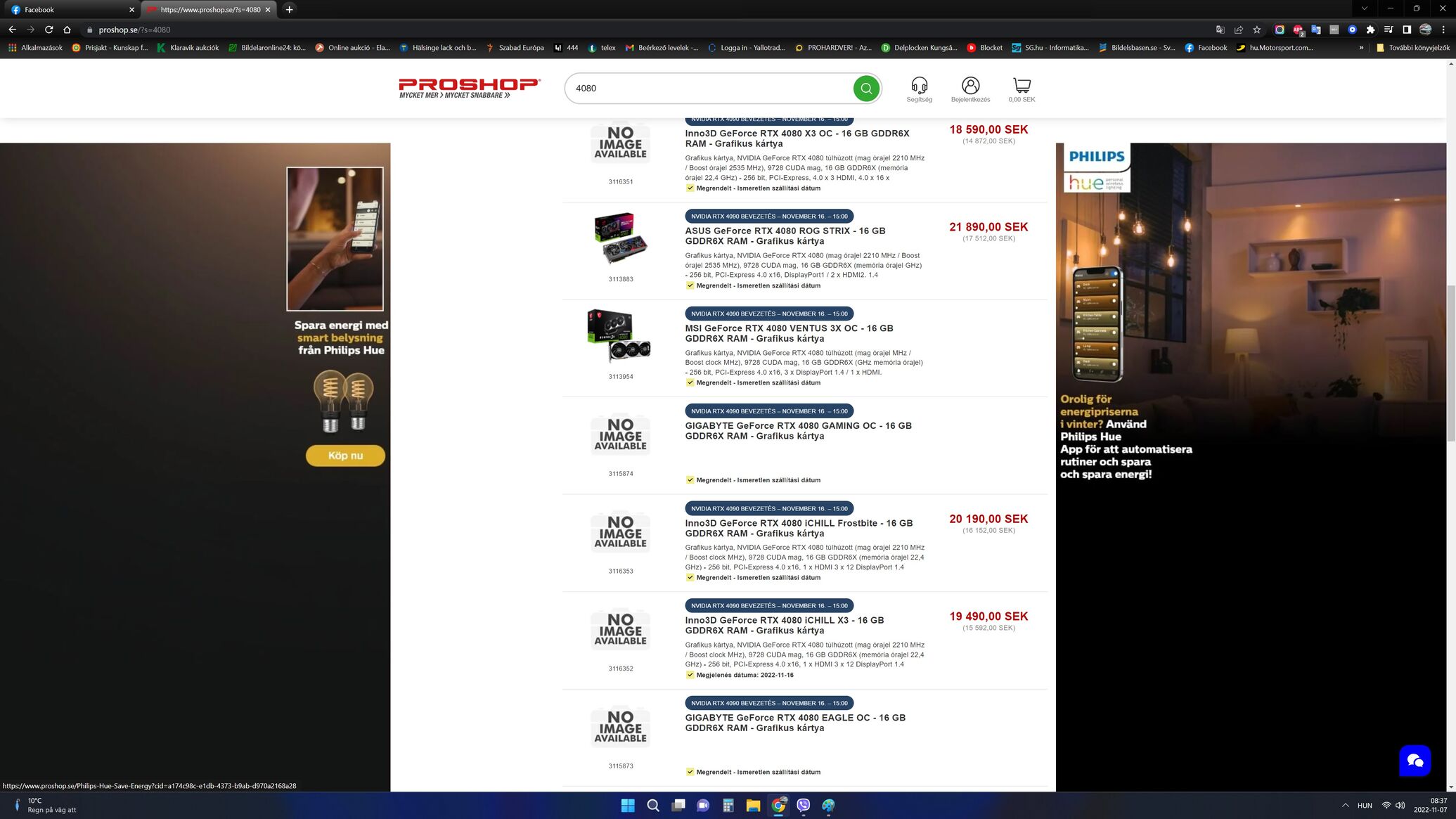
Task: Open the Segítség headset support icon
Action: 919,86
